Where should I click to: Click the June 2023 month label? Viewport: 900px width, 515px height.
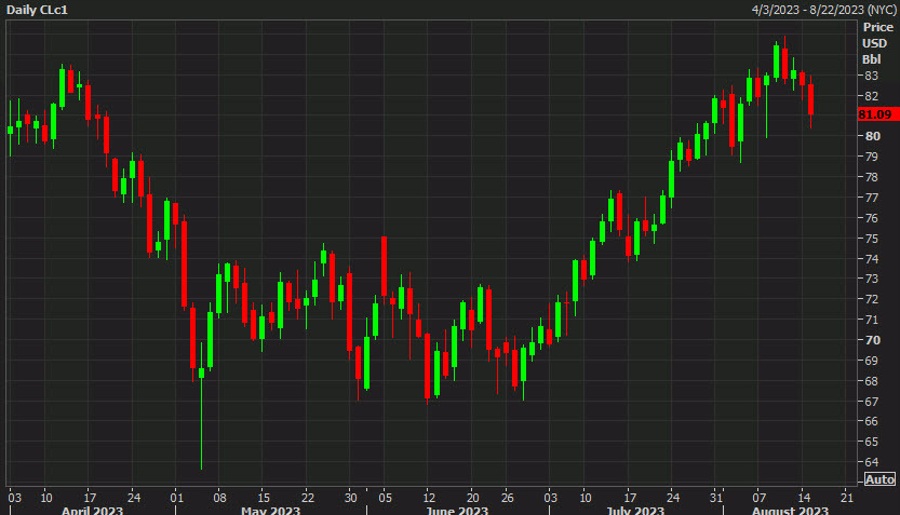coord(455,509)
